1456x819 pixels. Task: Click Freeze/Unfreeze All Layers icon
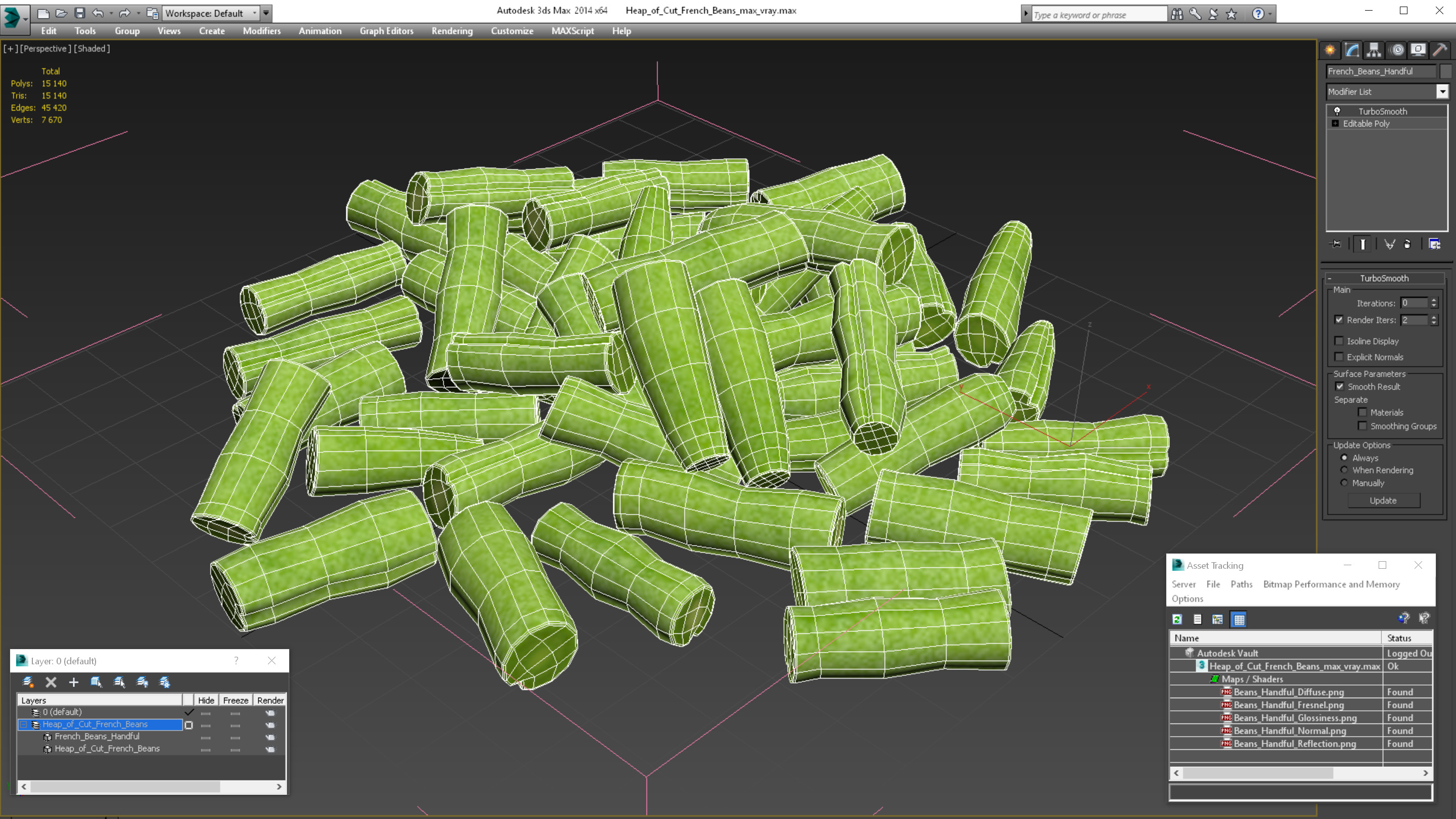click(x=165, y=682)
